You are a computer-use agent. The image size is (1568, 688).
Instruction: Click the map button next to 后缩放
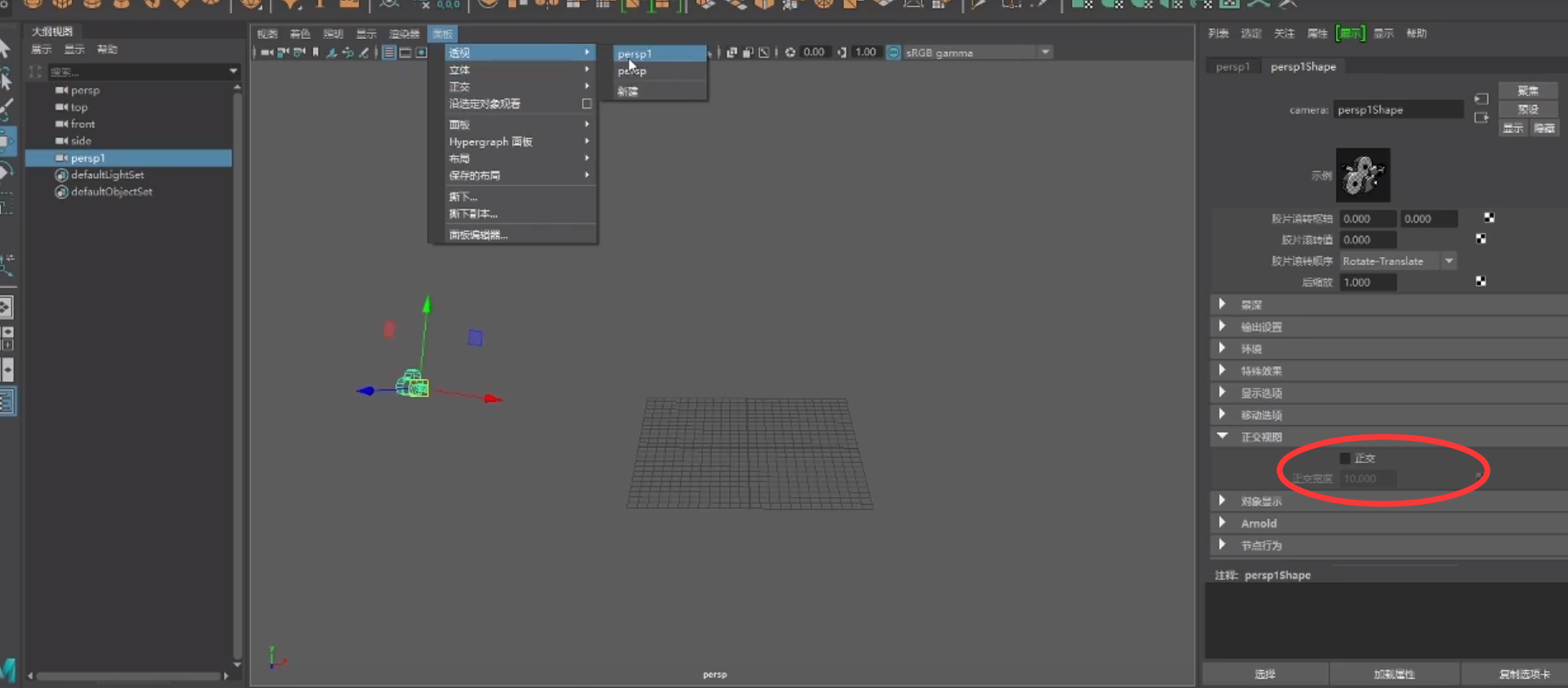(x=1481, y=282)
